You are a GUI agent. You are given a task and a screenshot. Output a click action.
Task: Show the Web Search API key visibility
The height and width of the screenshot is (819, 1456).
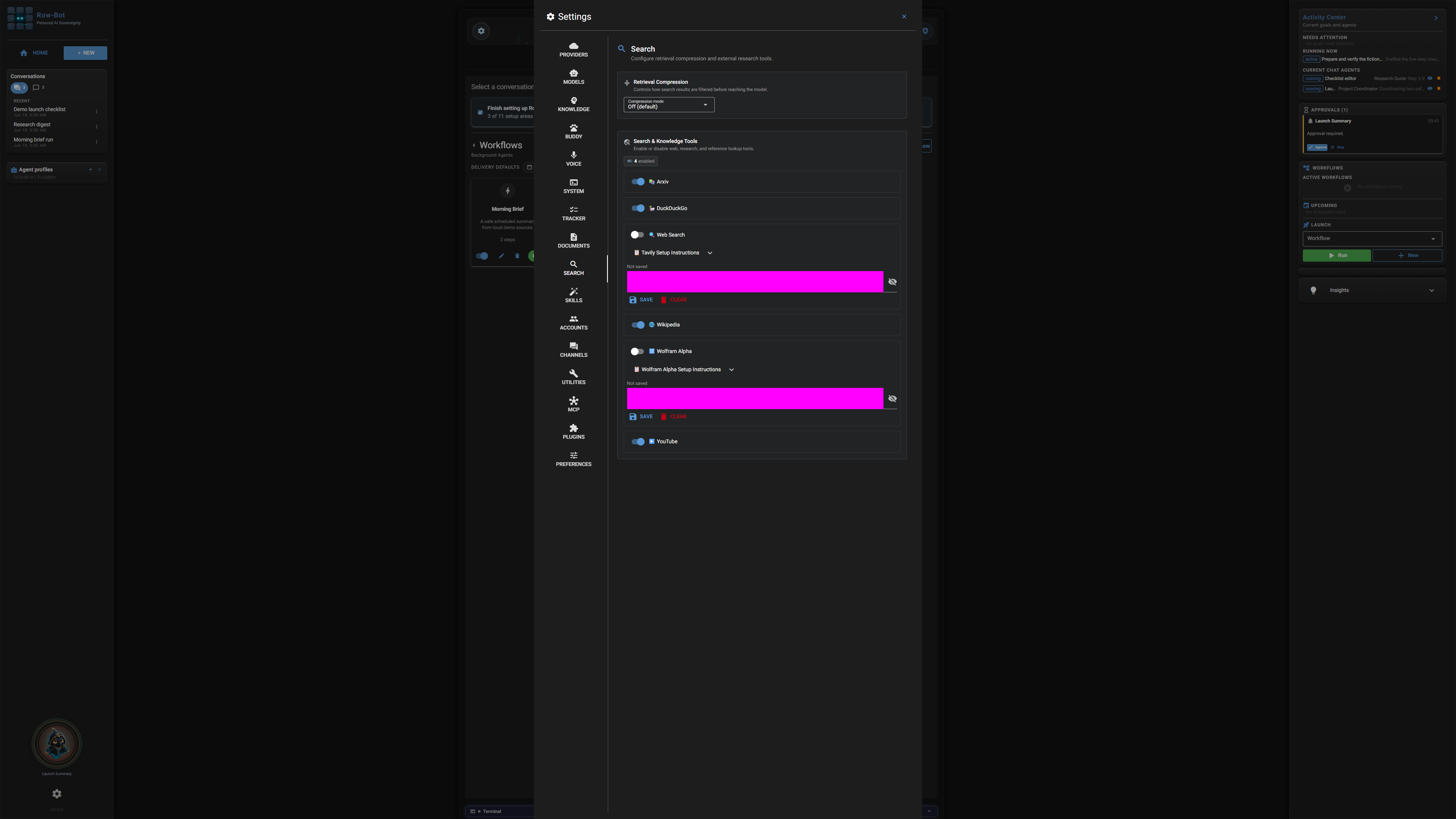coord(893,282)
